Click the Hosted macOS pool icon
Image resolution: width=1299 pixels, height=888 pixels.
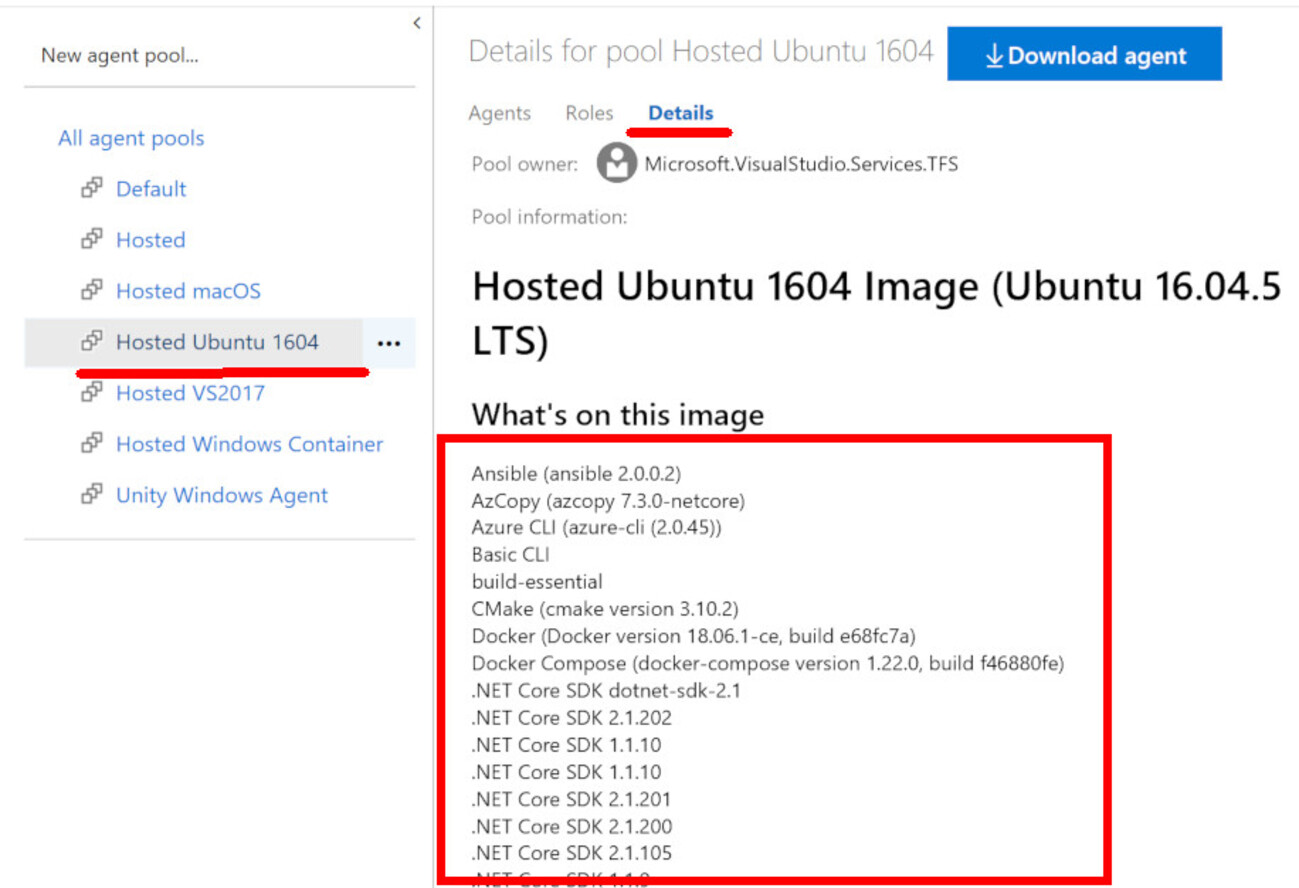pos(92,290)
